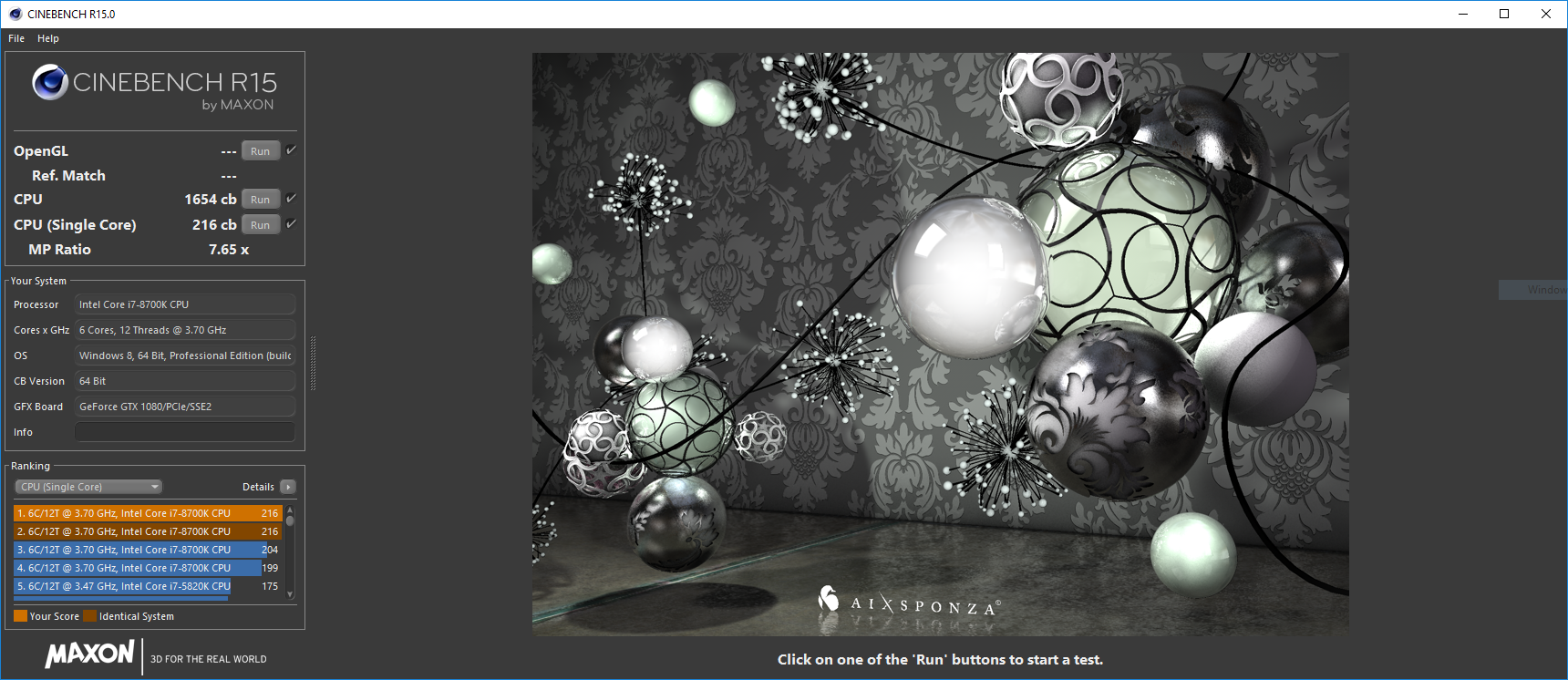Click the ranking list scroll up arrow
The width and height of the screenshot is (1568, 680).
coord(290,510)
